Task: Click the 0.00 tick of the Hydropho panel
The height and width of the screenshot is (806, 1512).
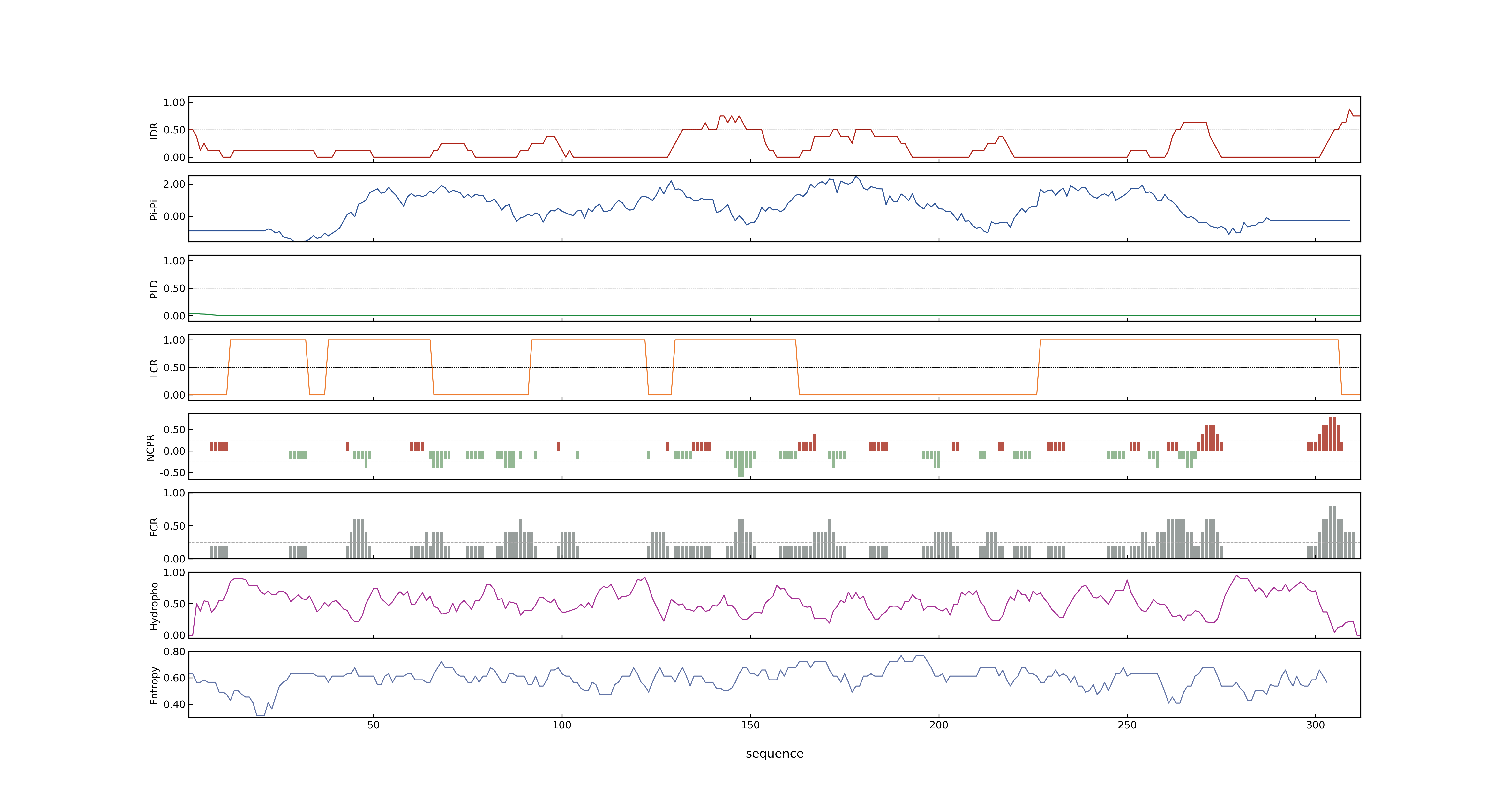Action: click(x=174, y=635)
